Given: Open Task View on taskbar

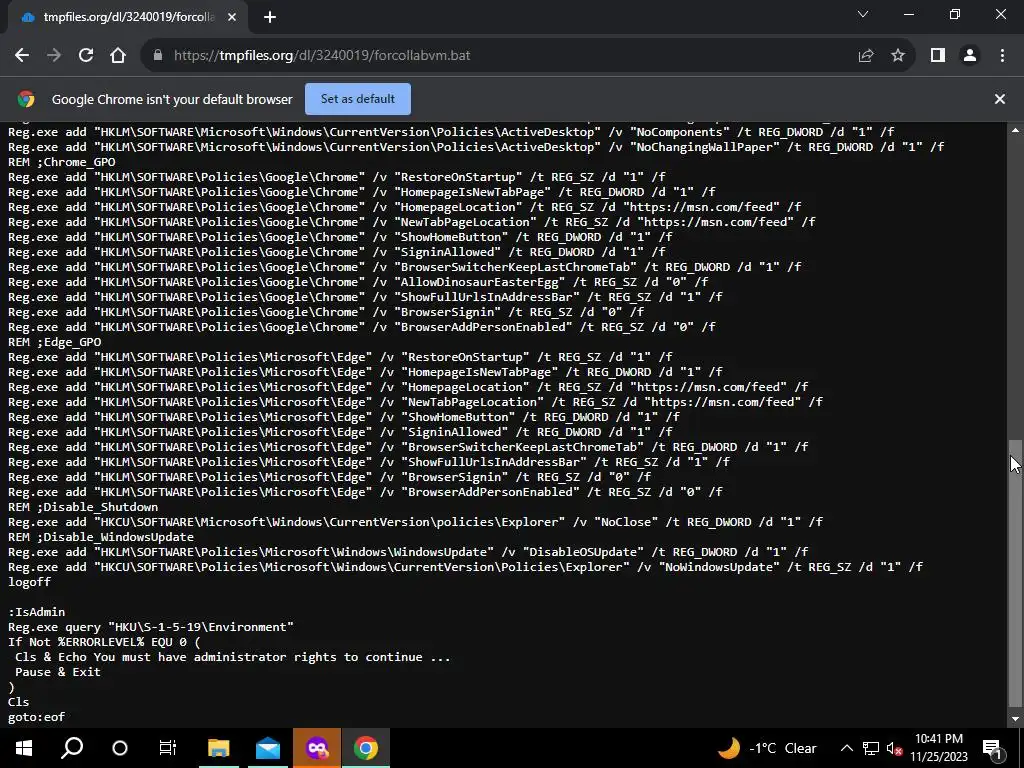Looking at the screenshot, I should point(168,748).
